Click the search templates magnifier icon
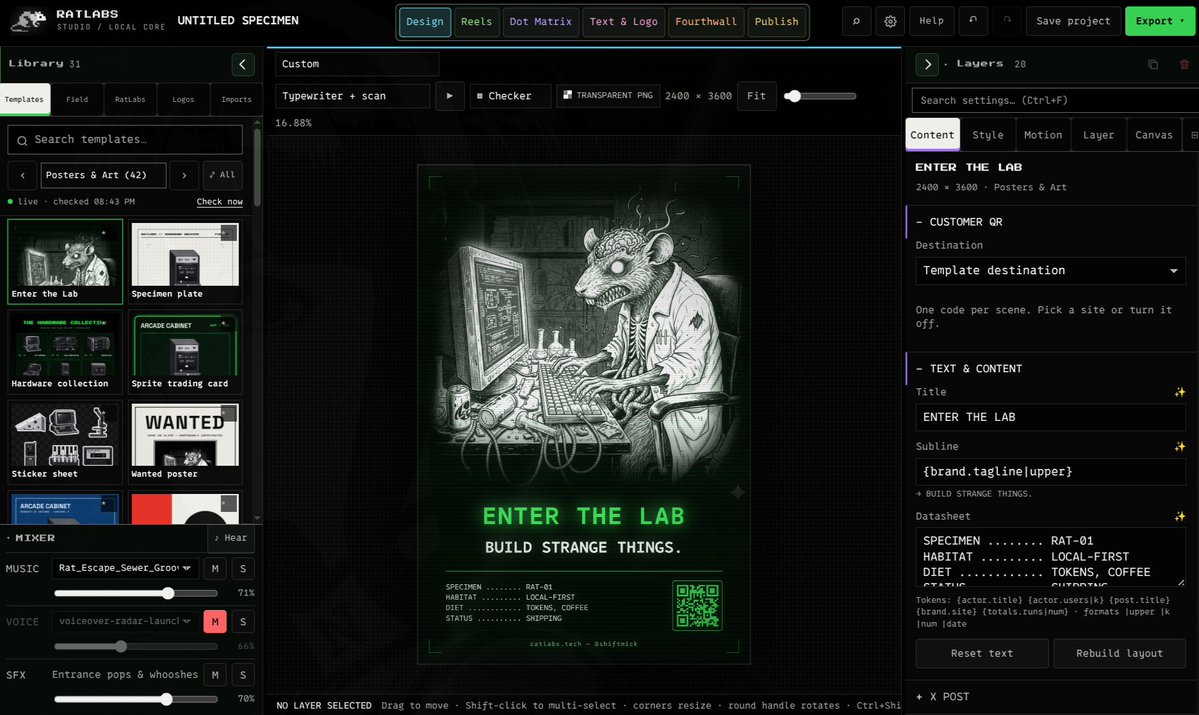Screen dimensions: 1199x715 [22, 140]
